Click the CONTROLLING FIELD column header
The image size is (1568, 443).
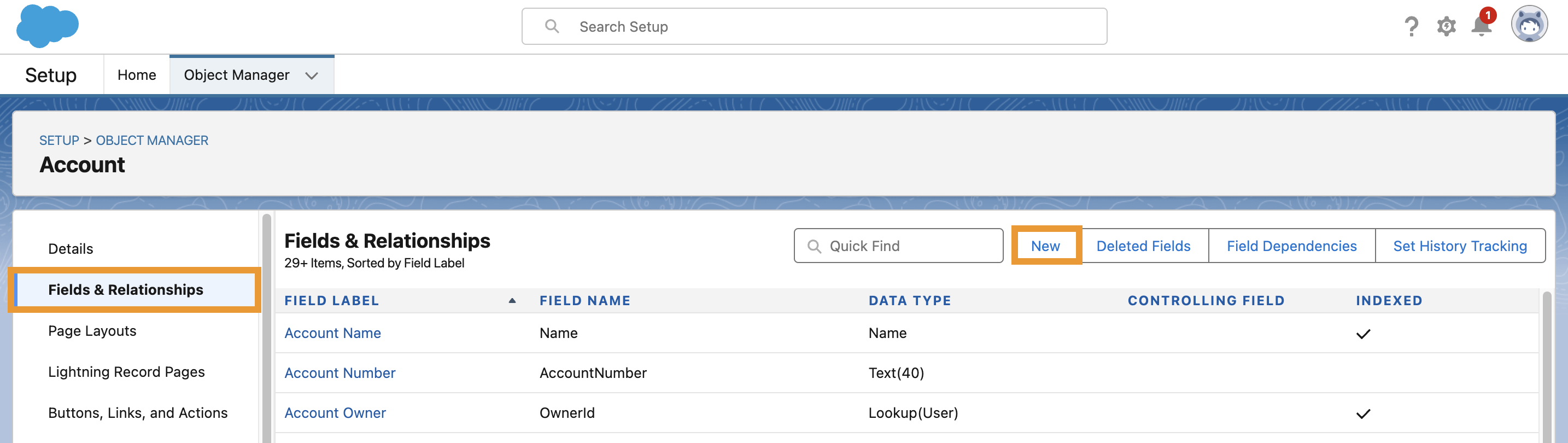(x=1206, y=301)
